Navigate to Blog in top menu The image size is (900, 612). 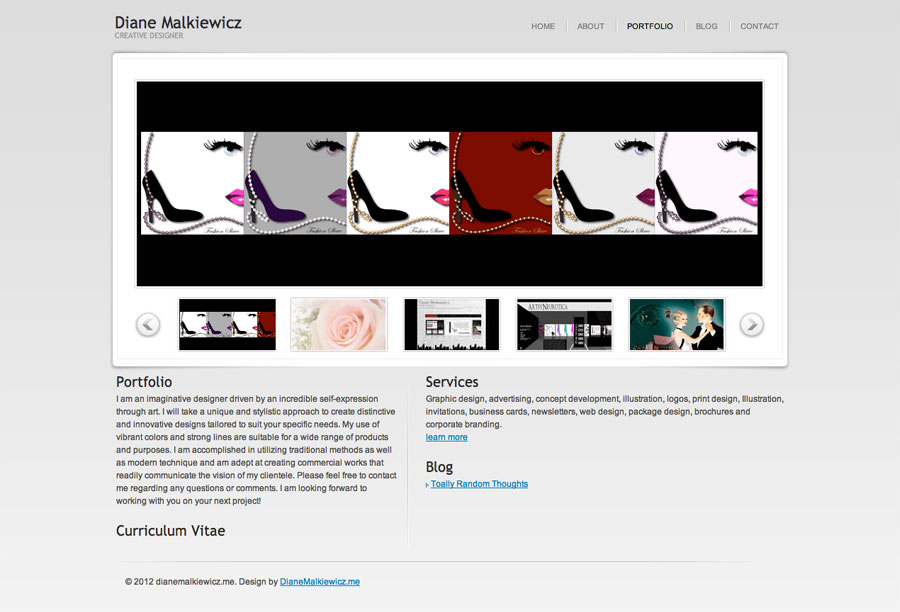click(x=706, y=27)
